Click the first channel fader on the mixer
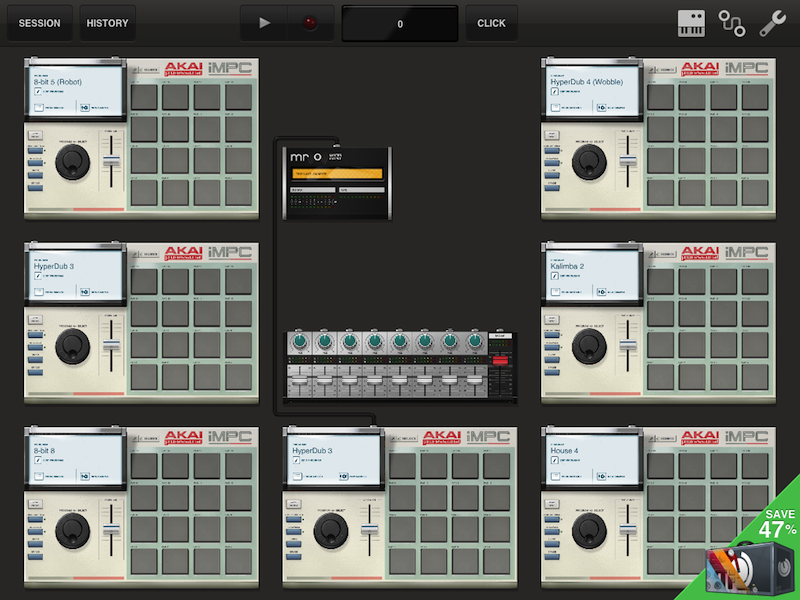Image resolution: width=800 pixels, height=600 pixels. pyautogui.click(x=299, y=381)
